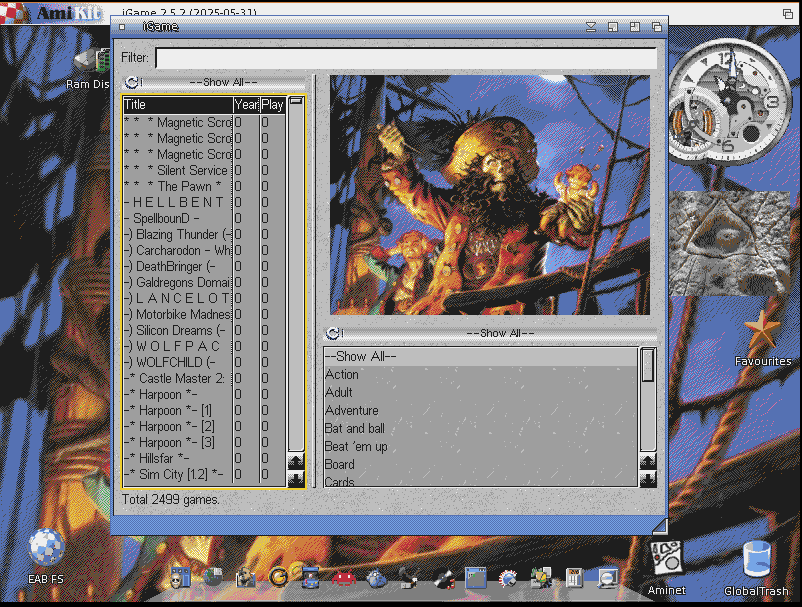Select the Silicon Dreams game row

point(205,330)
